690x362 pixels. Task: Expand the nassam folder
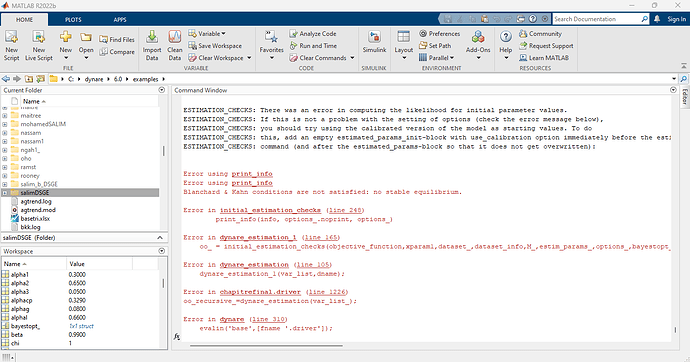[x=4, y=133]
